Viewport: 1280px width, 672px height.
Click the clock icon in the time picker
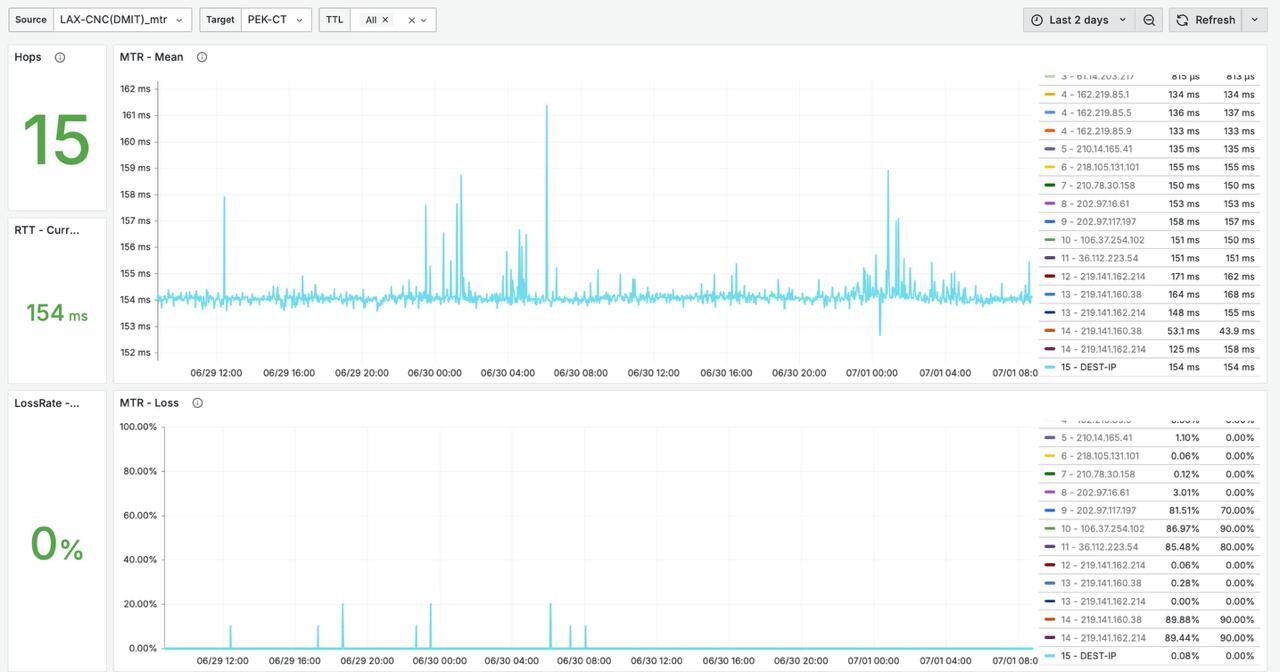pyautogui.click(x=1037, y=20)
